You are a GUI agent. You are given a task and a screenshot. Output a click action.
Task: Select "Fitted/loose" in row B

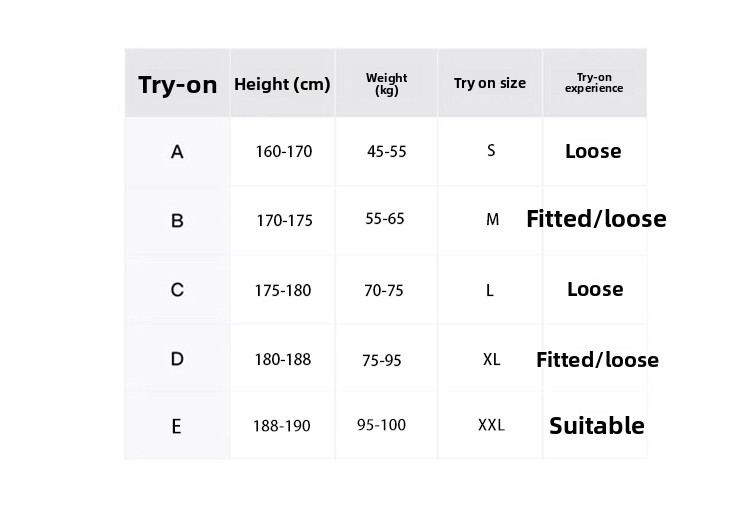(x=596, y=219)
